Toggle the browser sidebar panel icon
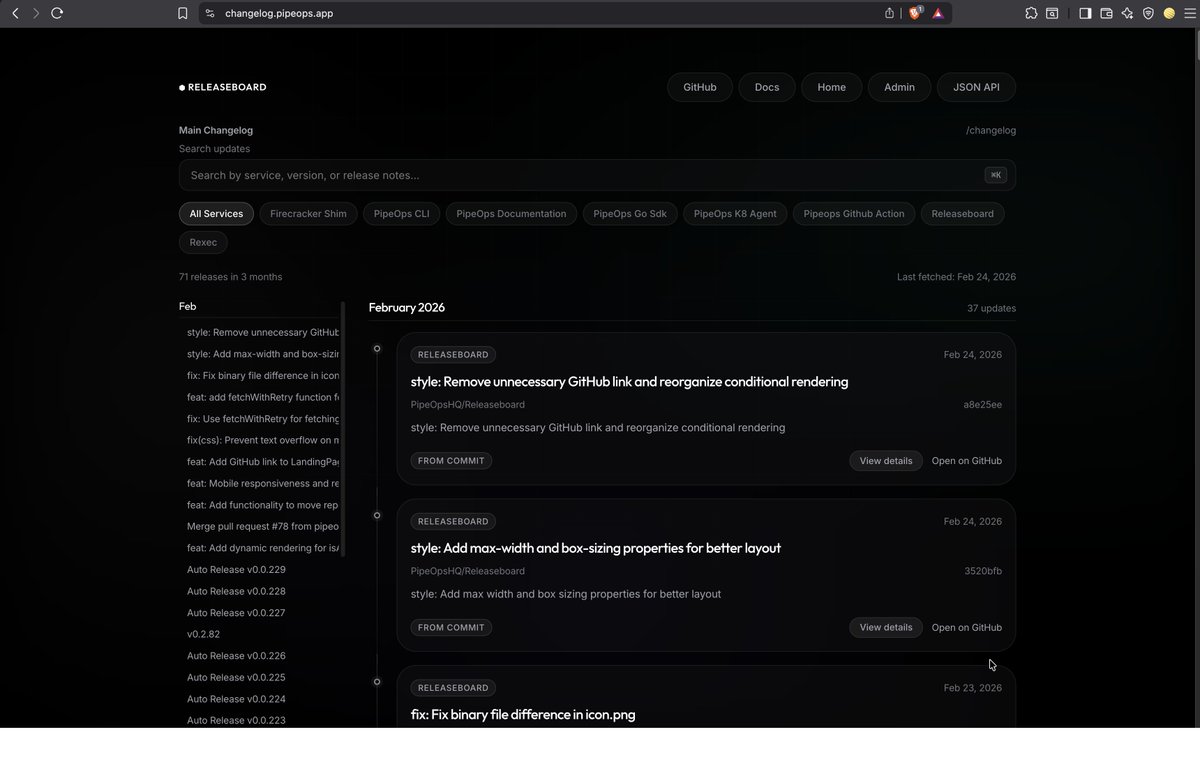1200x769 pixels. click(1085, 13)
